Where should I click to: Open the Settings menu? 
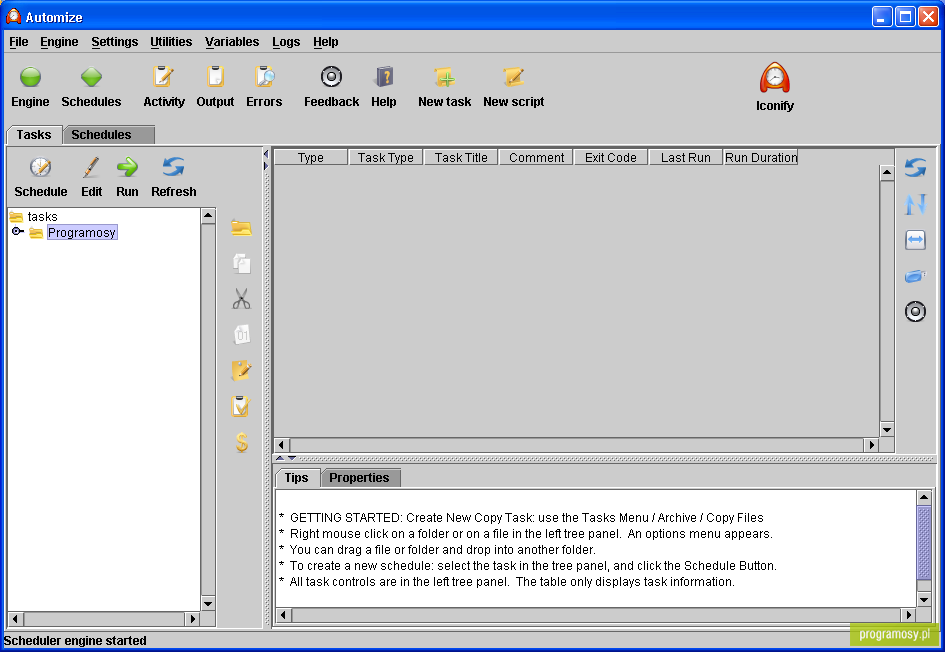pyautogui.click(x=115, y=42)
